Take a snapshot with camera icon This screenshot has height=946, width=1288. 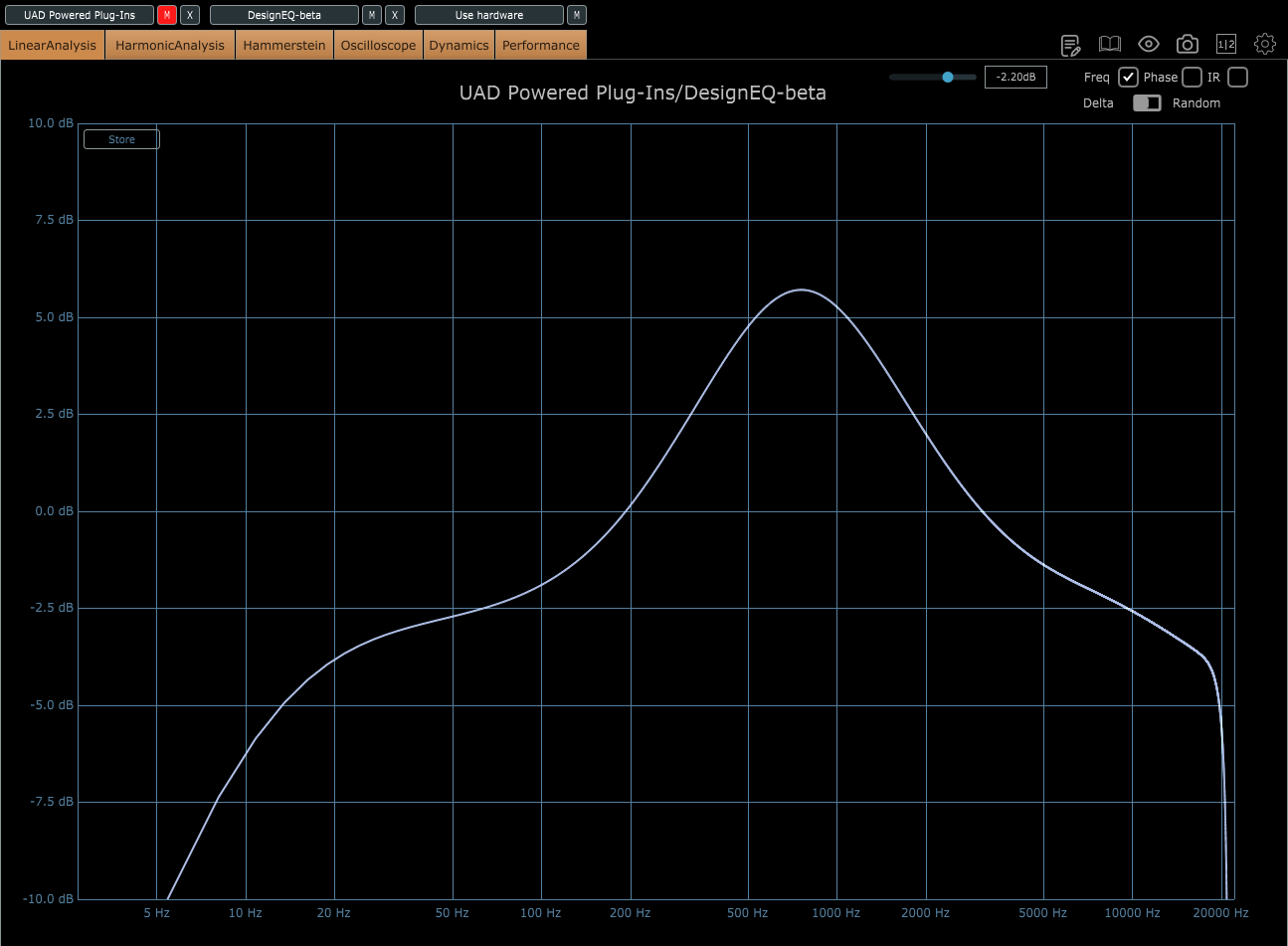coord(1187,44)
